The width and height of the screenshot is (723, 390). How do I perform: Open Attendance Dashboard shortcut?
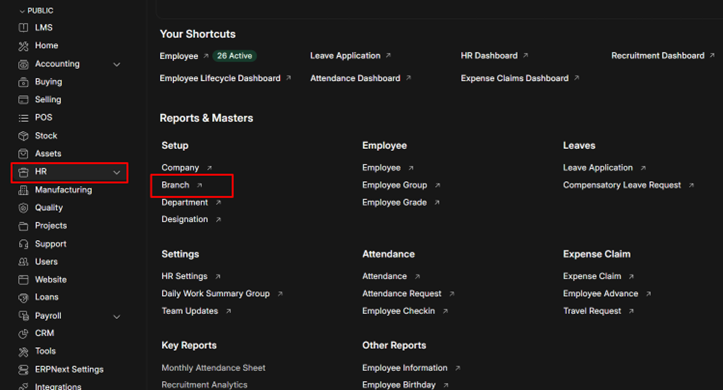point(355,78)
